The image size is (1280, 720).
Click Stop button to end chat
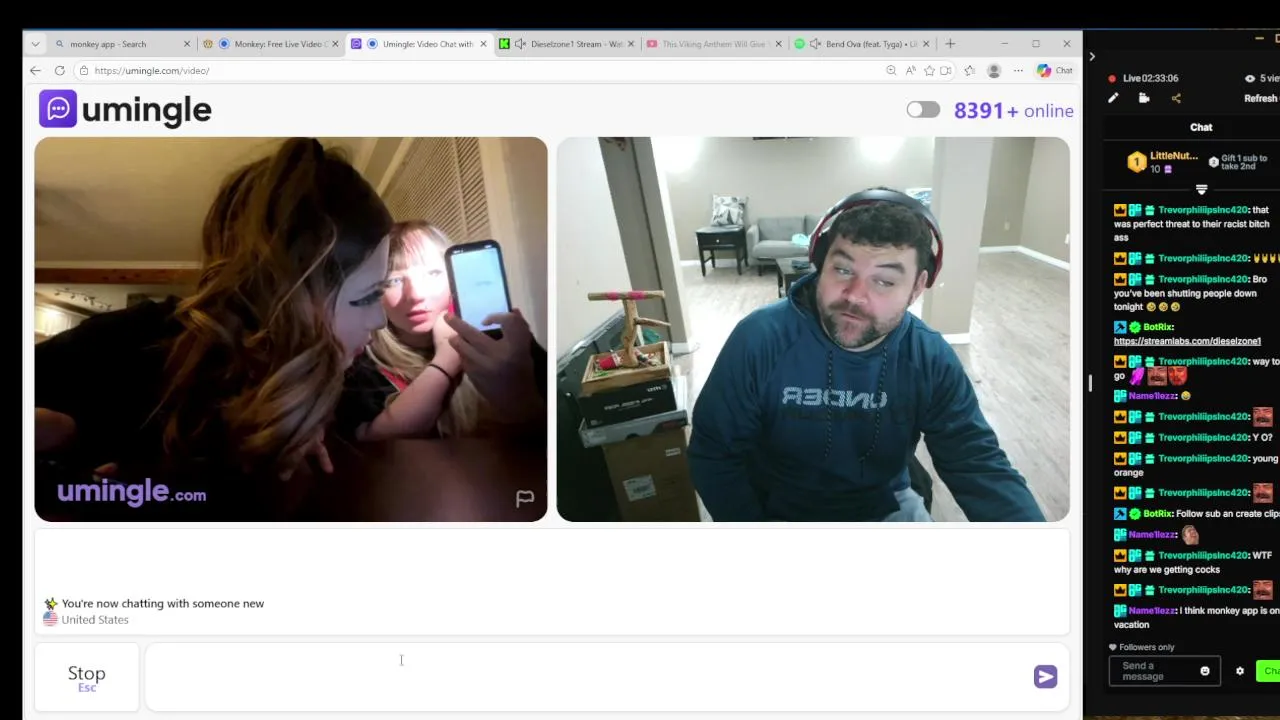point(87,677)
